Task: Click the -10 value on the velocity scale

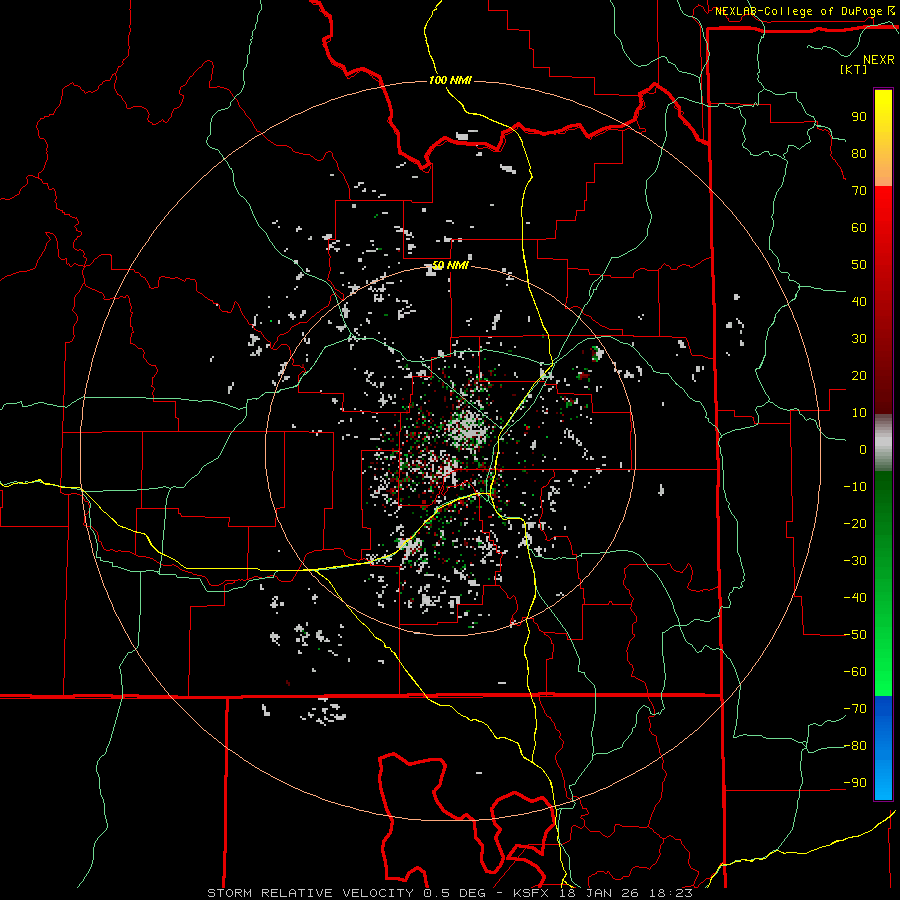Action: tap(855, 487)
